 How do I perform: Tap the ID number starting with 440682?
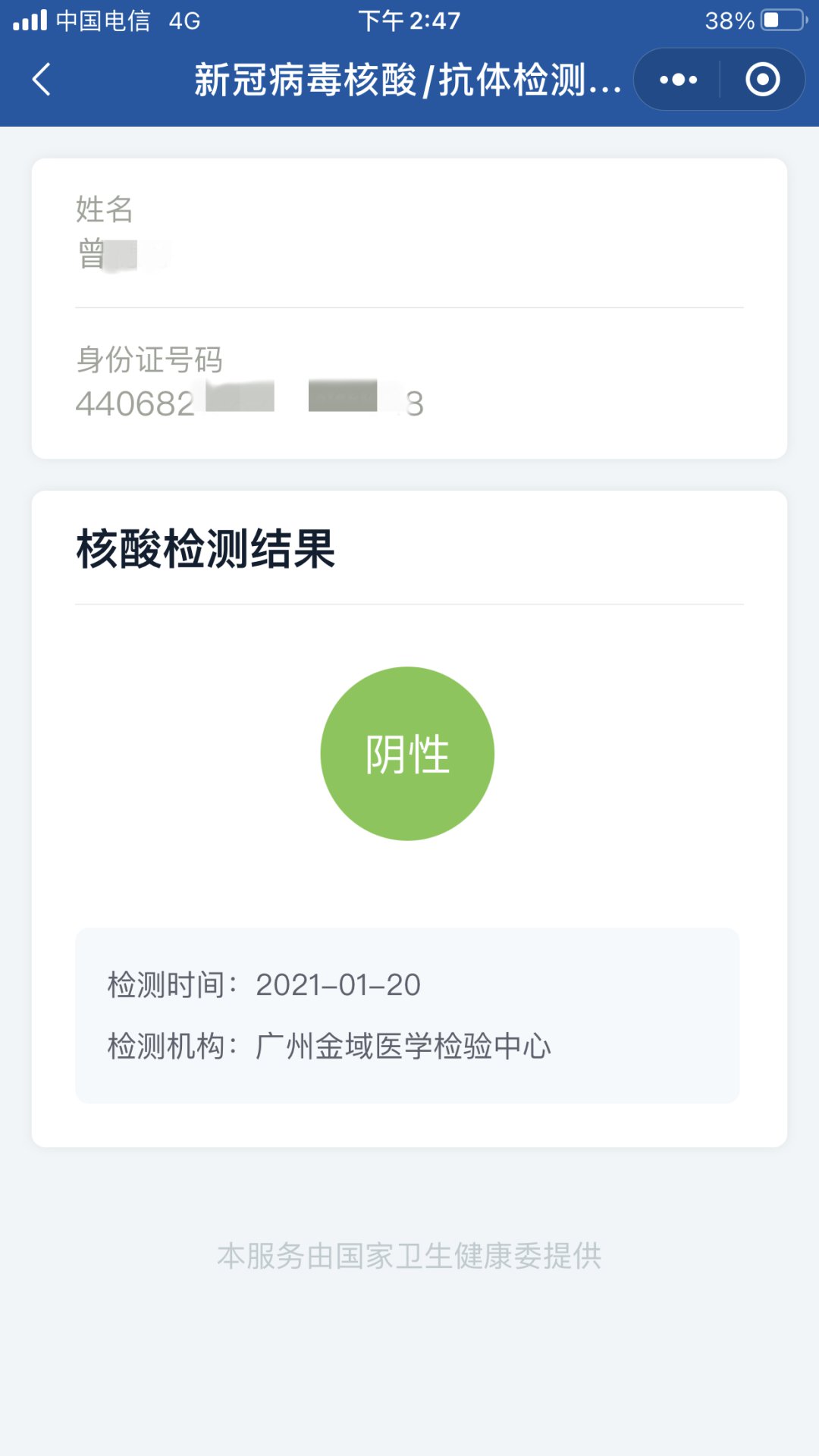[249, 403]
